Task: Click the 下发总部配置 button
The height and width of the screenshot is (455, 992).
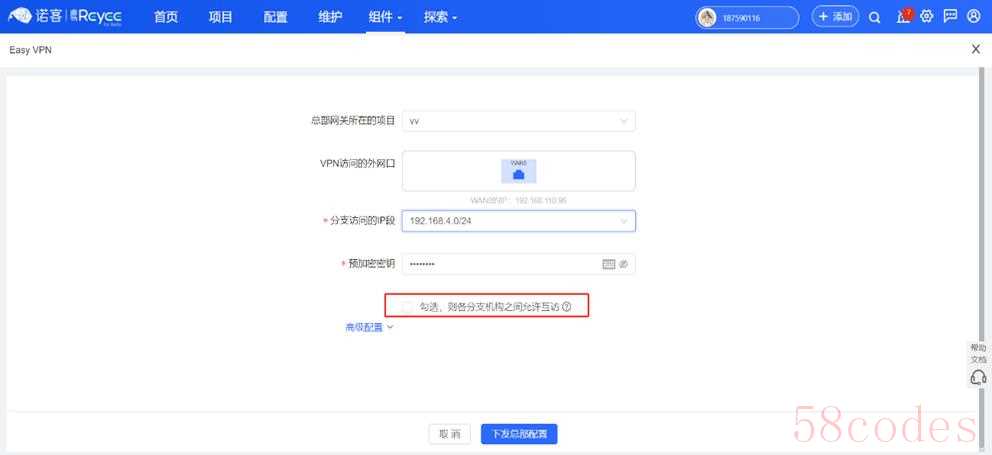Action: [x=519, y=434]
